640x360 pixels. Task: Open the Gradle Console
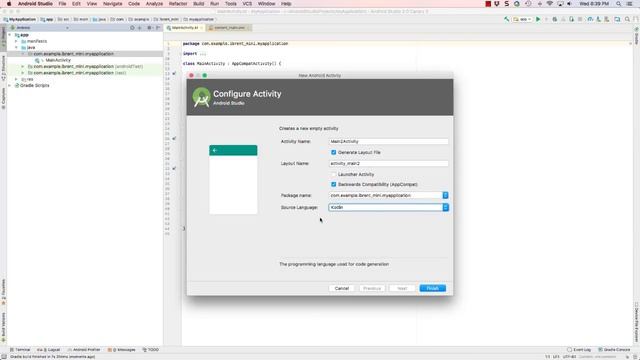[614, 350]
